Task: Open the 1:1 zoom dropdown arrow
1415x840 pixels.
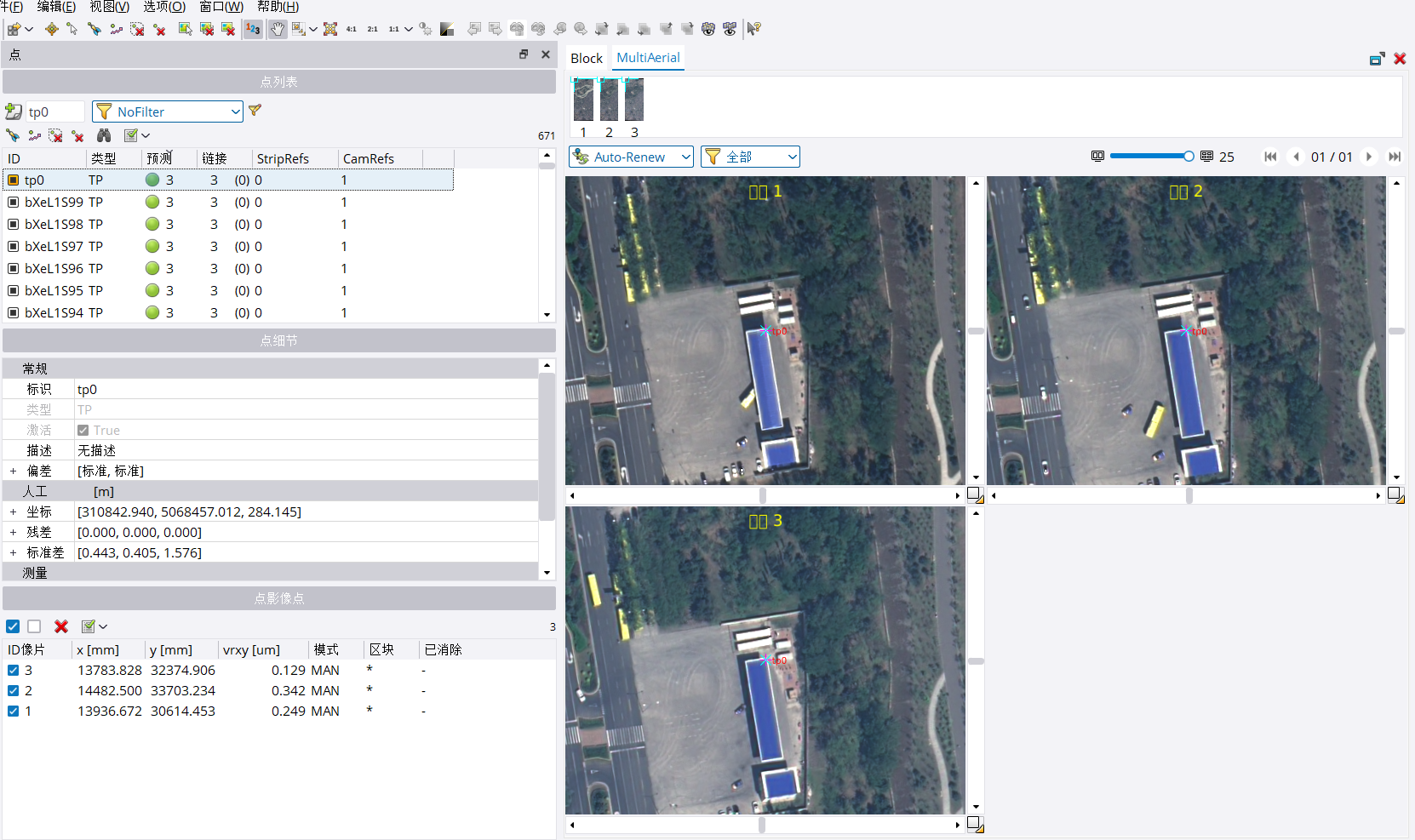Action: 409,29
